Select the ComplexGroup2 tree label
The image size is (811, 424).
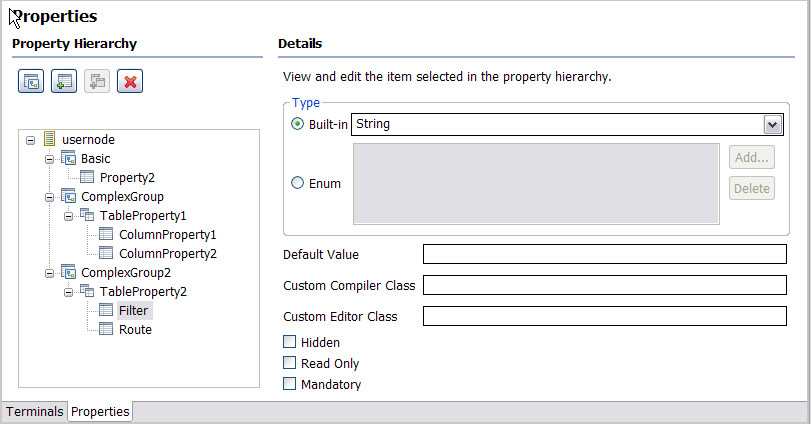pyautogui.click(x=126, y=272)
